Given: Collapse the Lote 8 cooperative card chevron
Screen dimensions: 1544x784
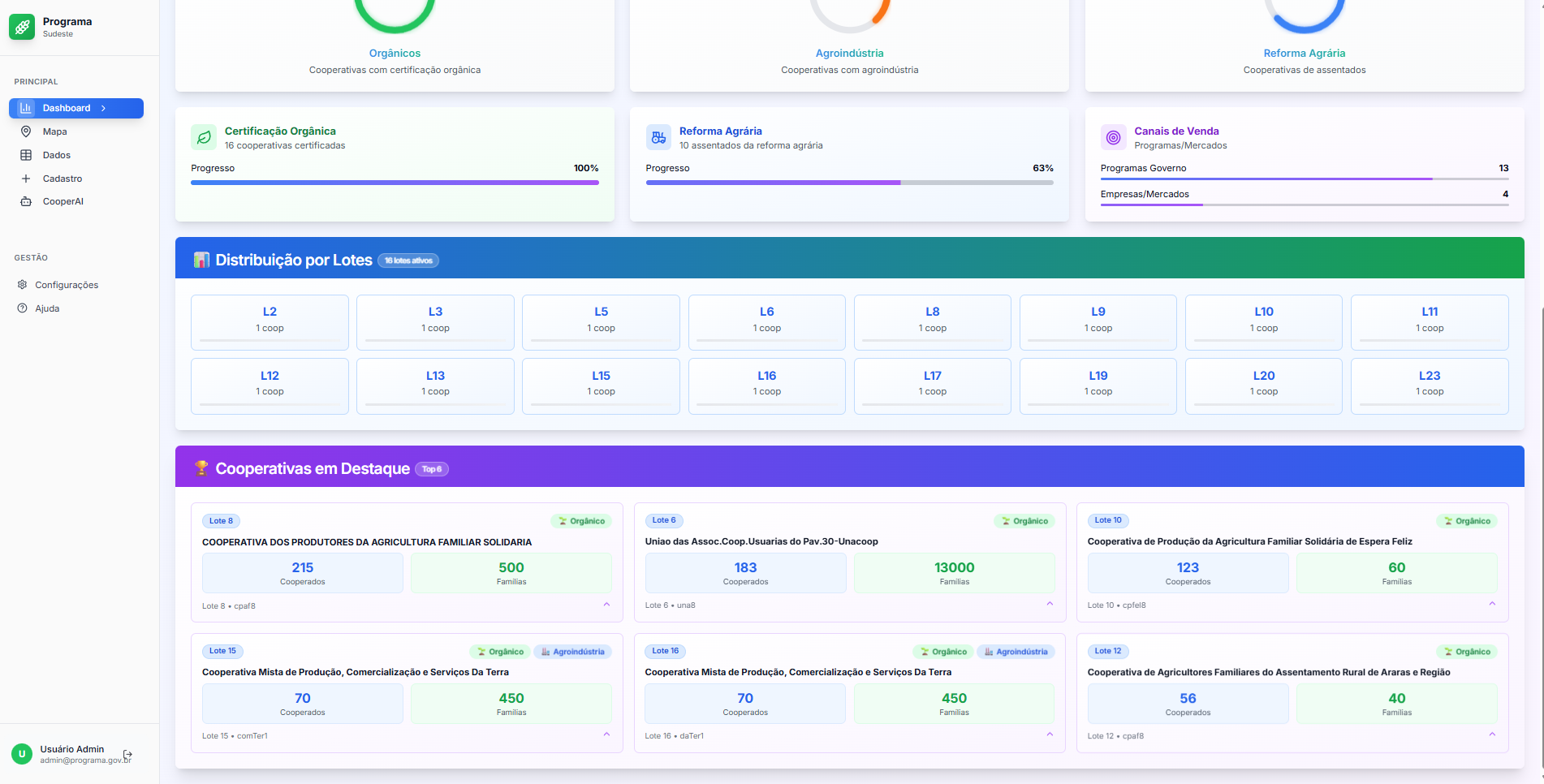Looking at the screenshot, I should coord(606,605).
